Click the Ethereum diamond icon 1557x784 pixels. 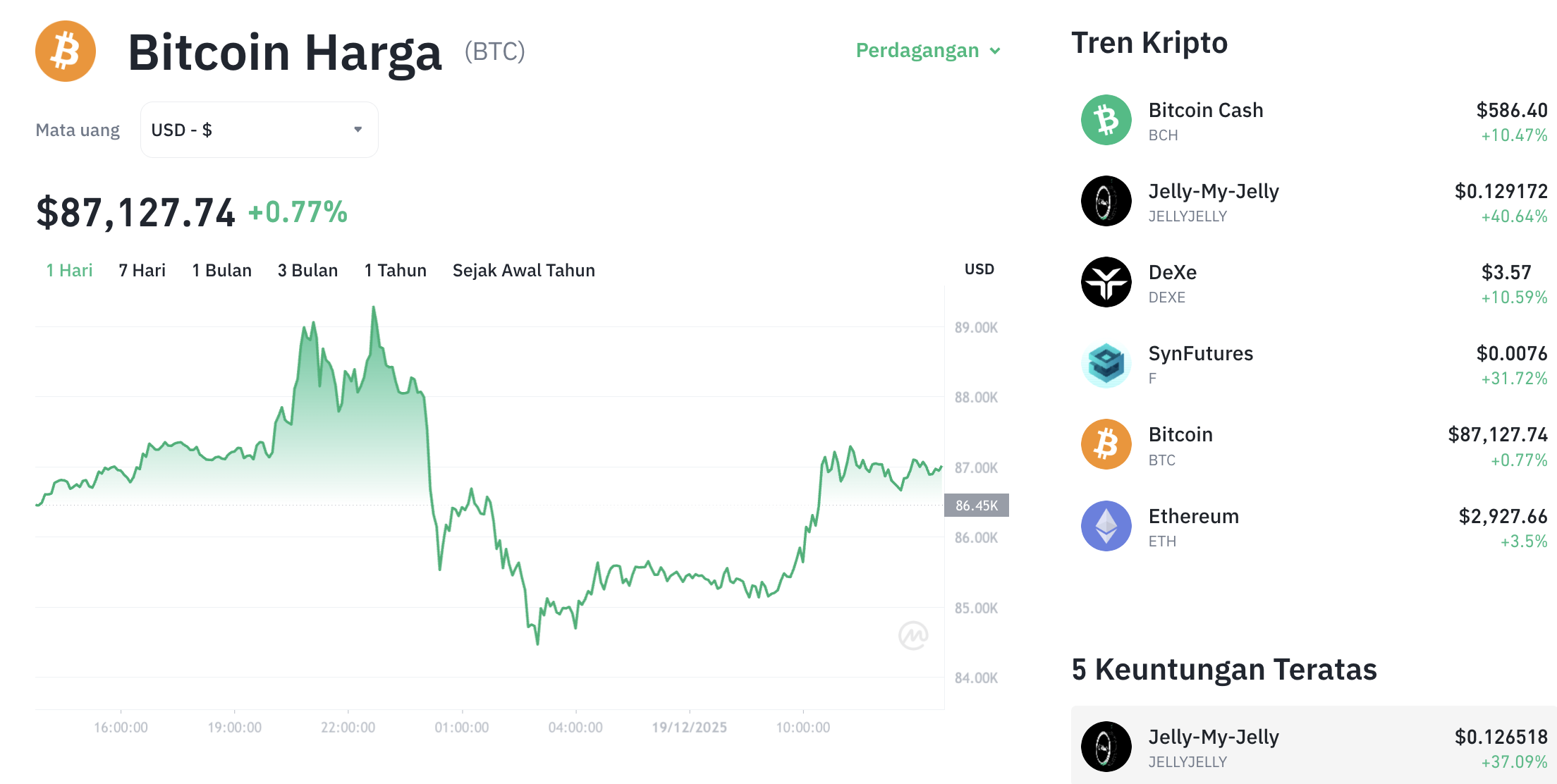(x=1105, y=525)
